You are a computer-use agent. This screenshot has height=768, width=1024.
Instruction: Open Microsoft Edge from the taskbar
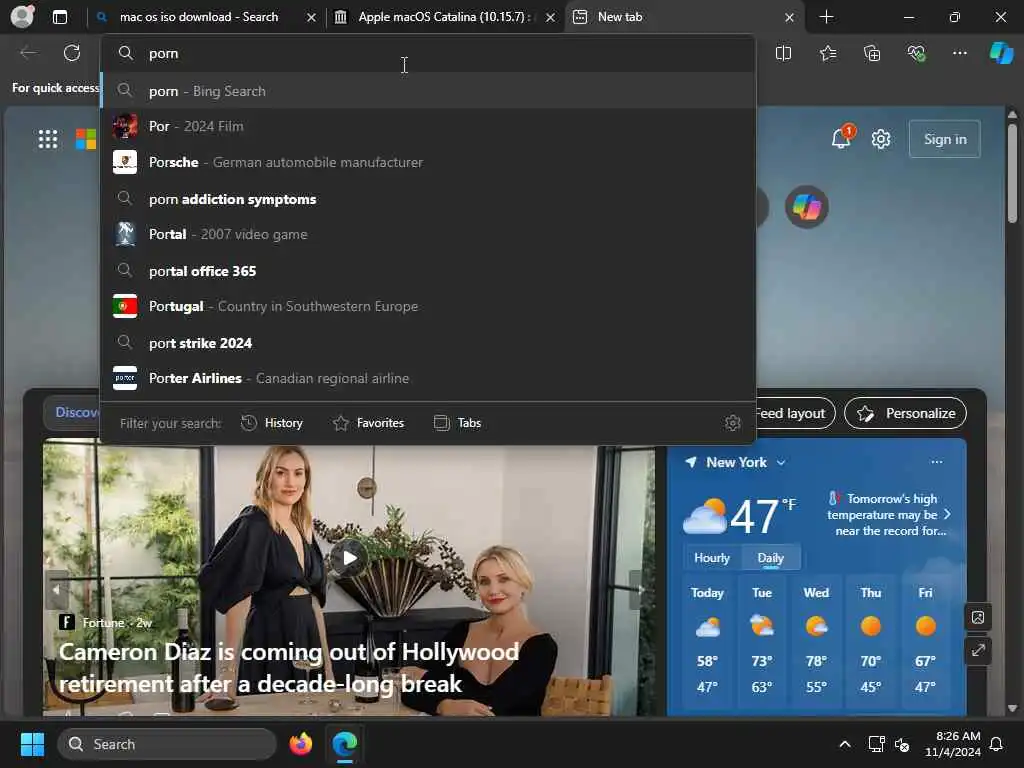click(x=345, y=744)
